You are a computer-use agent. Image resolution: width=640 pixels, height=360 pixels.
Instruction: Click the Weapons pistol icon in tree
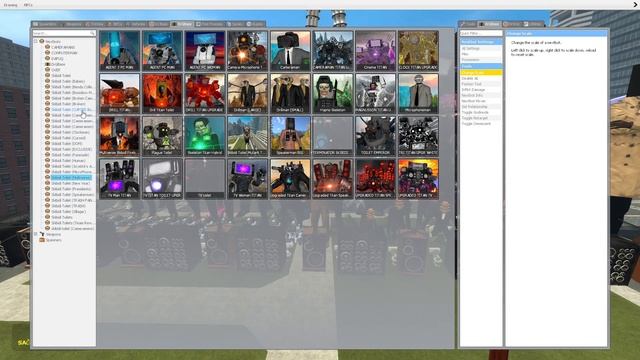click(42, 234)
